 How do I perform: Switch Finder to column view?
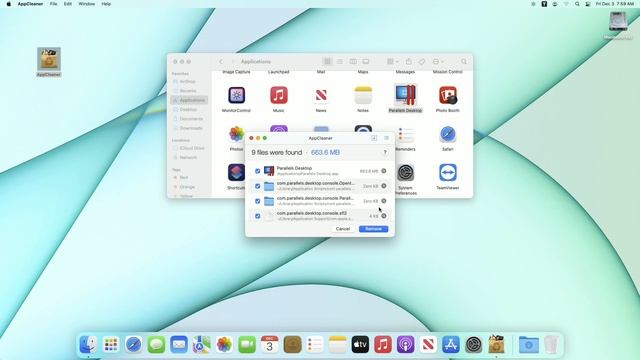pos(353,62)
